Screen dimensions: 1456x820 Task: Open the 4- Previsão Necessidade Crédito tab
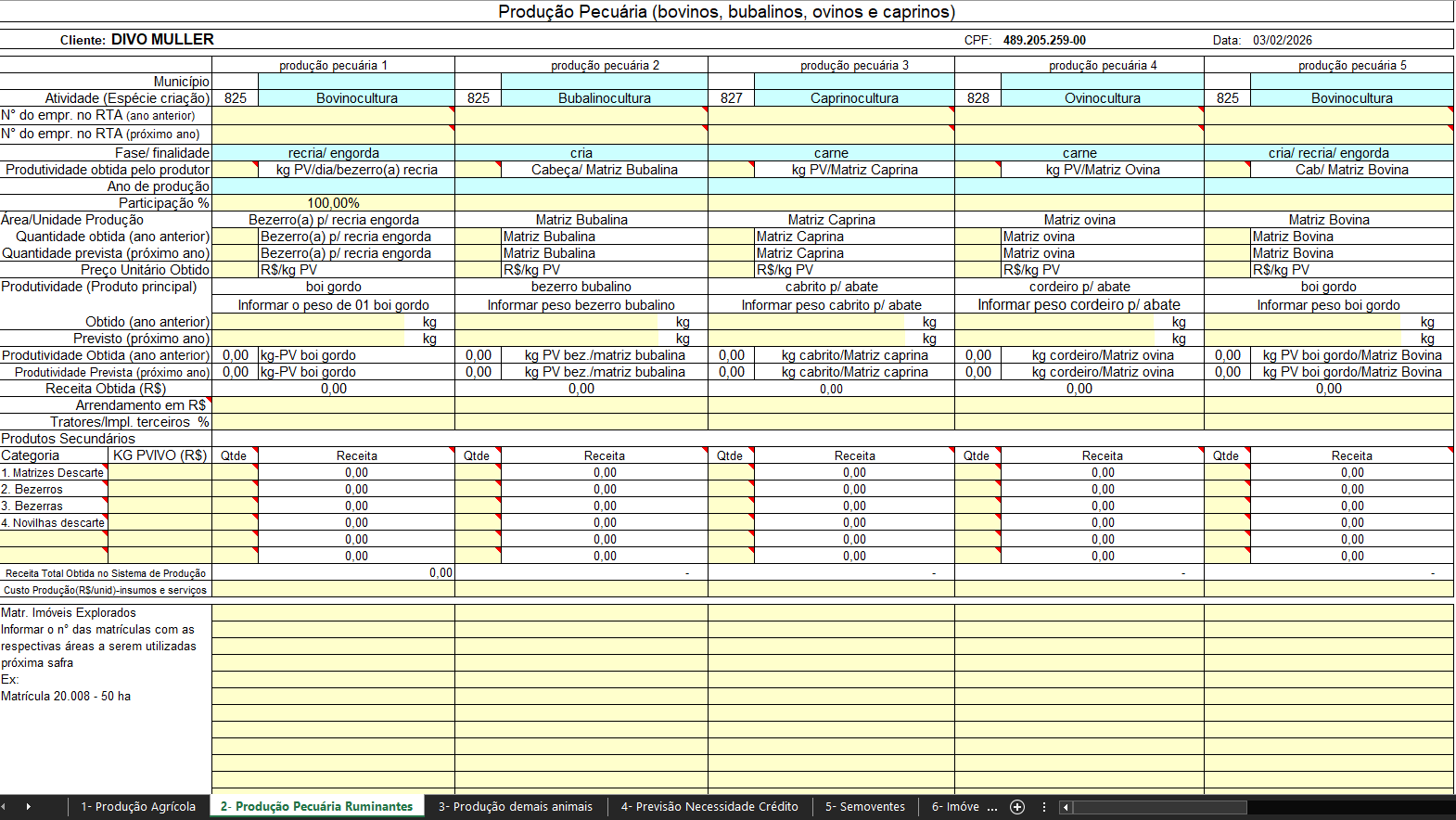(709, 807)
